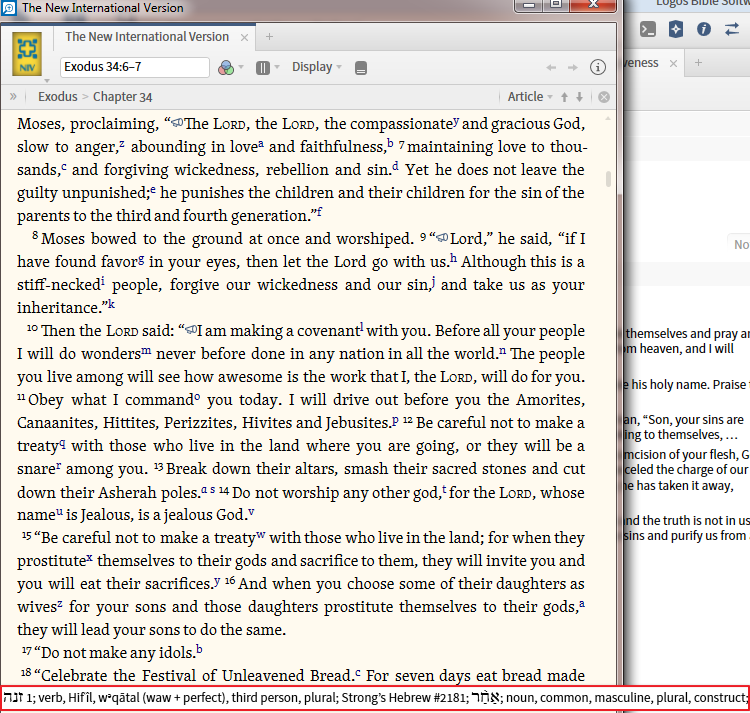Open the Article navigation dropdown
The height and width of the screenshot is (713, 750).
point(529,97)
